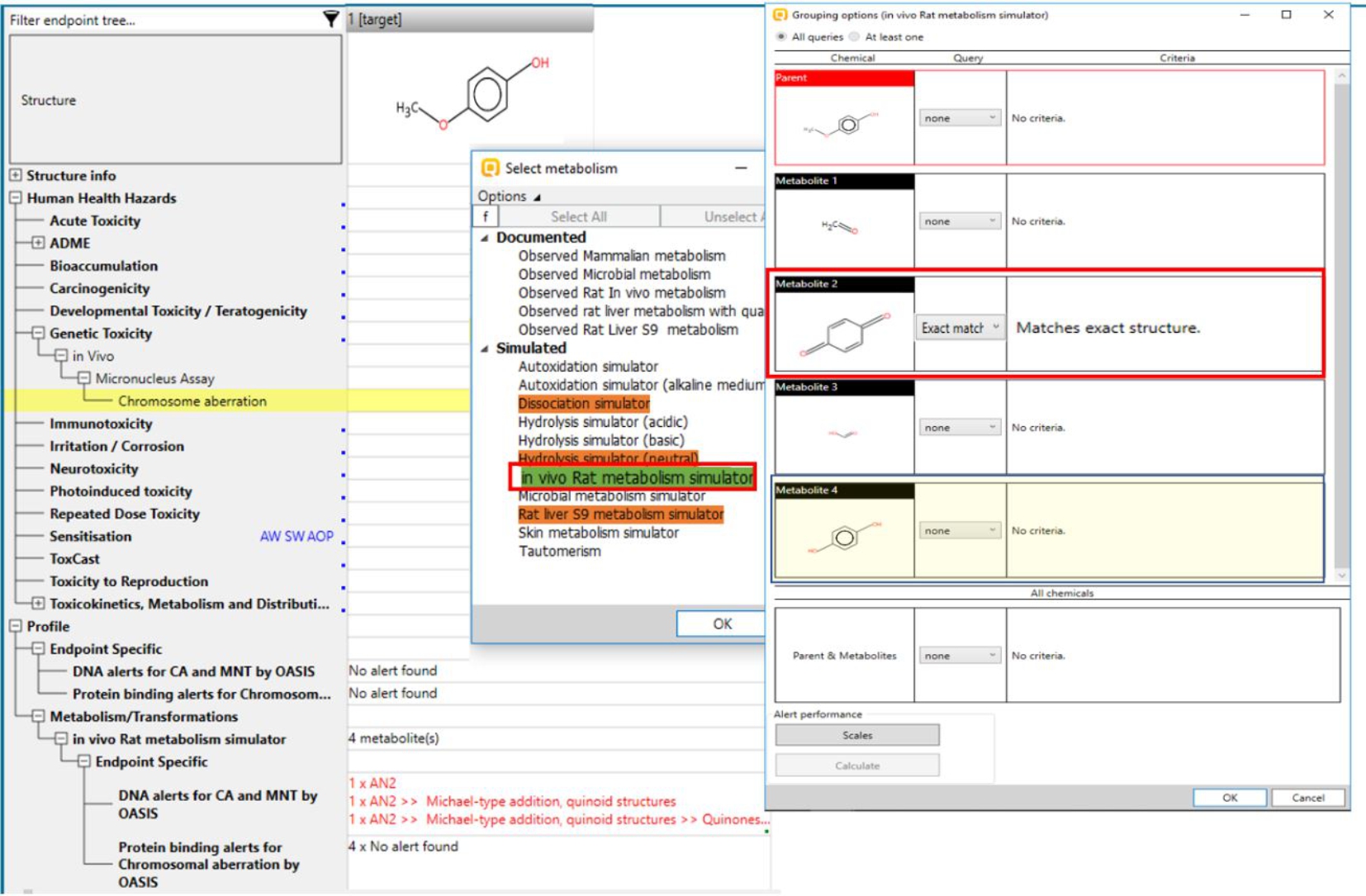This screenshot has width=1366, height=896.
Task: Click the Parent structure thumbnail
Action: [x=844, y=125]
